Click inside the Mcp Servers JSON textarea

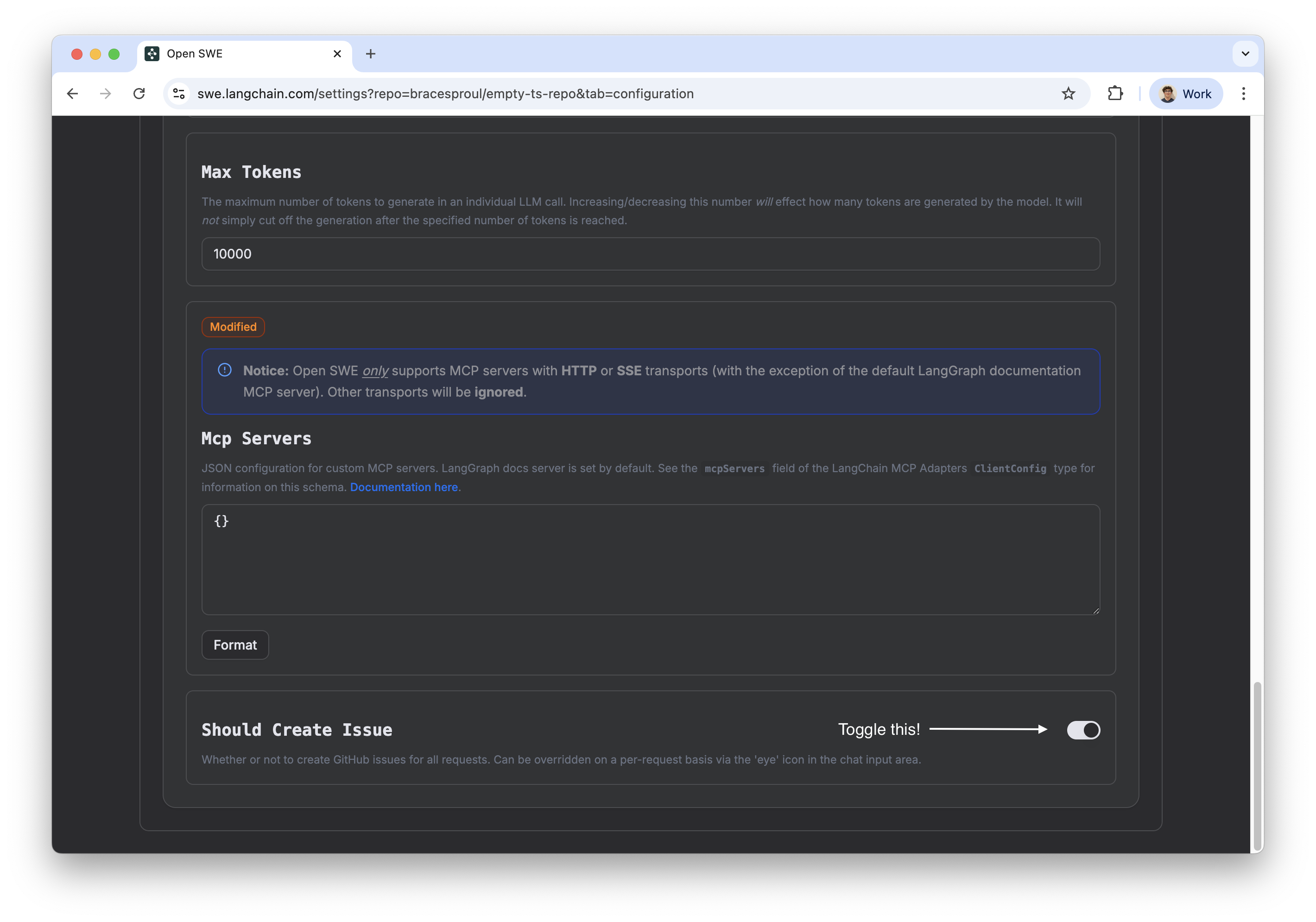coord(650,560)
